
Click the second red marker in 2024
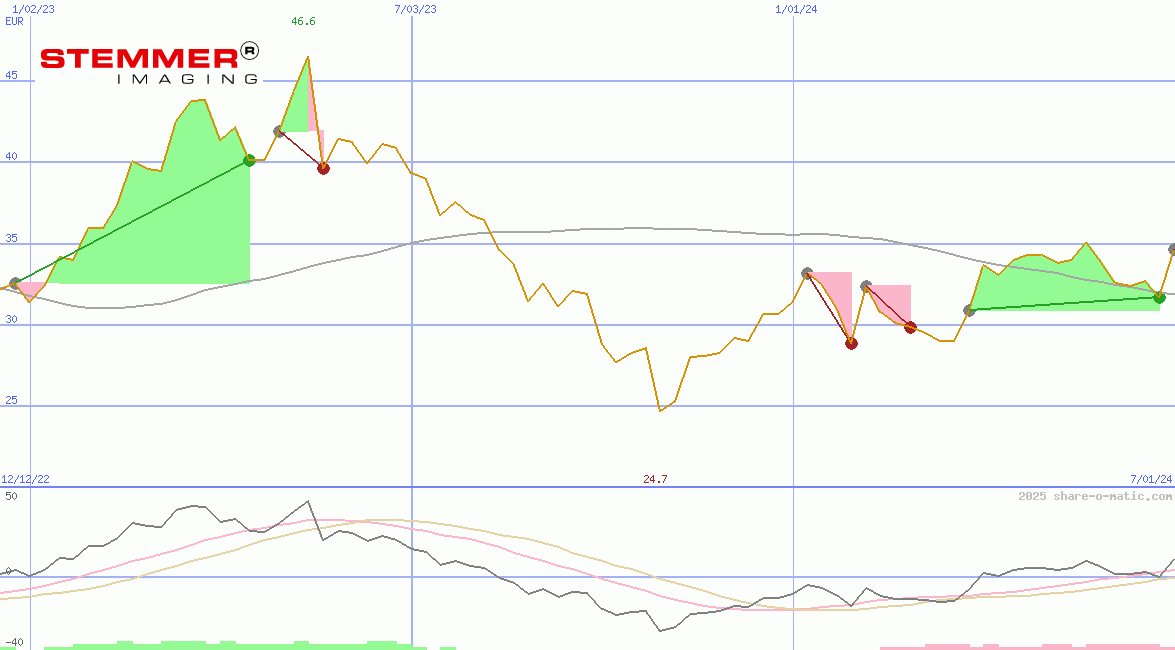tap(910, 327)
